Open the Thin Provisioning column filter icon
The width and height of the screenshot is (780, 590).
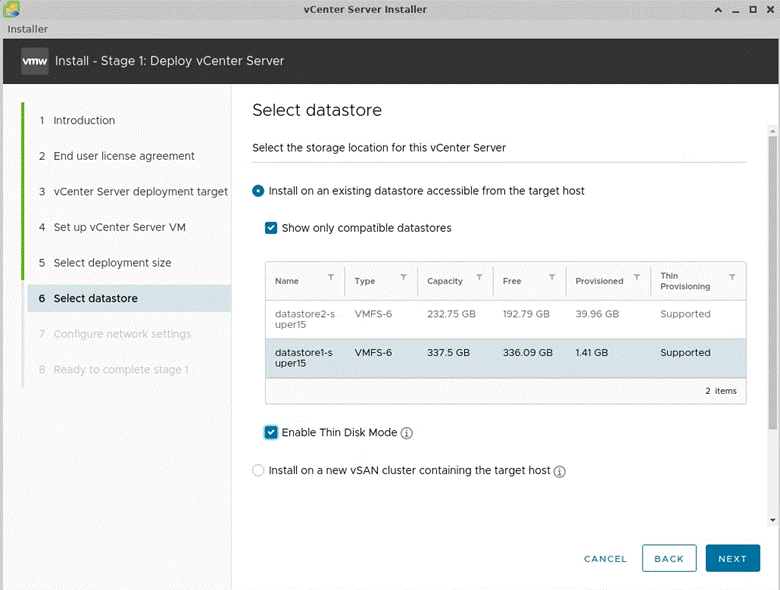pyautogui.click(x=732, y=277)
